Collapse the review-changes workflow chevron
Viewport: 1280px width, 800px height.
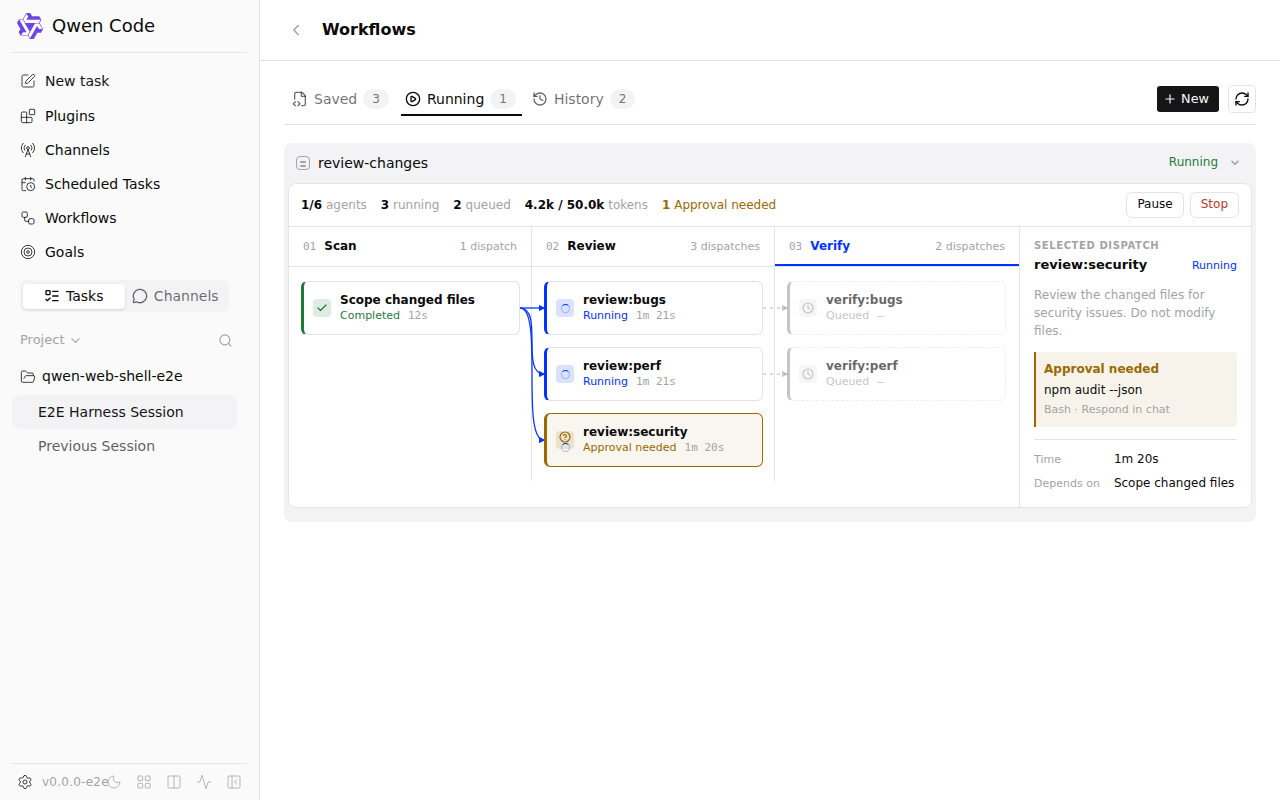(1235, 163)
